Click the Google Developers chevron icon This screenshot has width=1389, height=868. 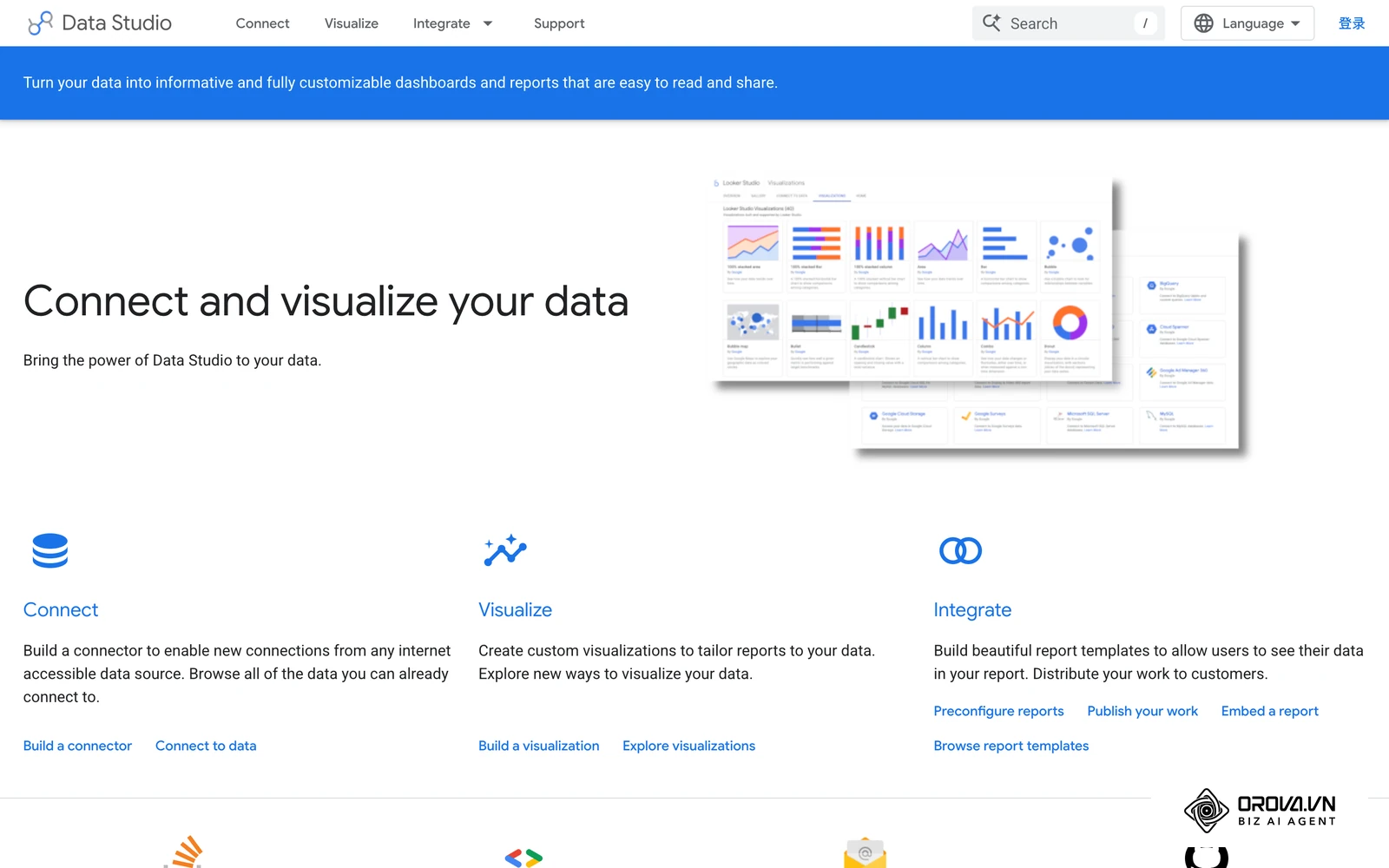523,858
